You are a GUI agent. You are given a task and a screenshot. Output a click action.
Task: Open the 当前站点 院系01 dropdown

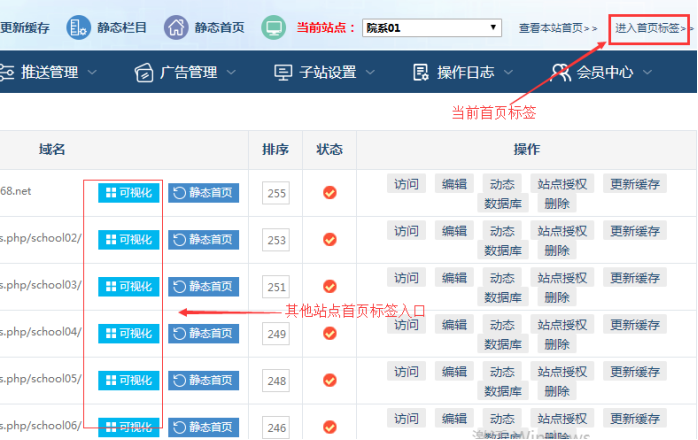click(432, 28)
